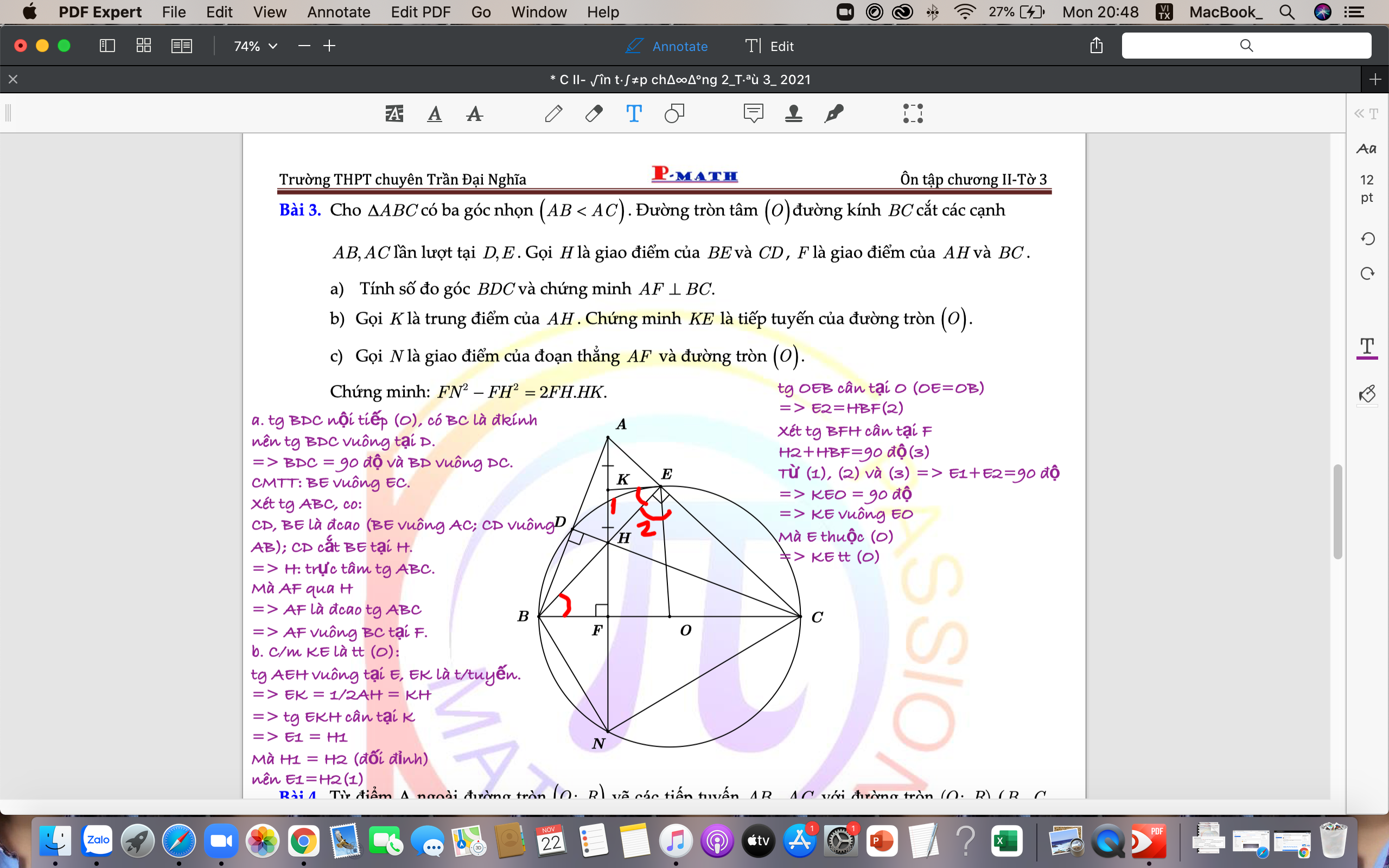Screen dimensions: 1389x868
Task: Toggle the sidebar panel icon
Action: click(107, 46)
